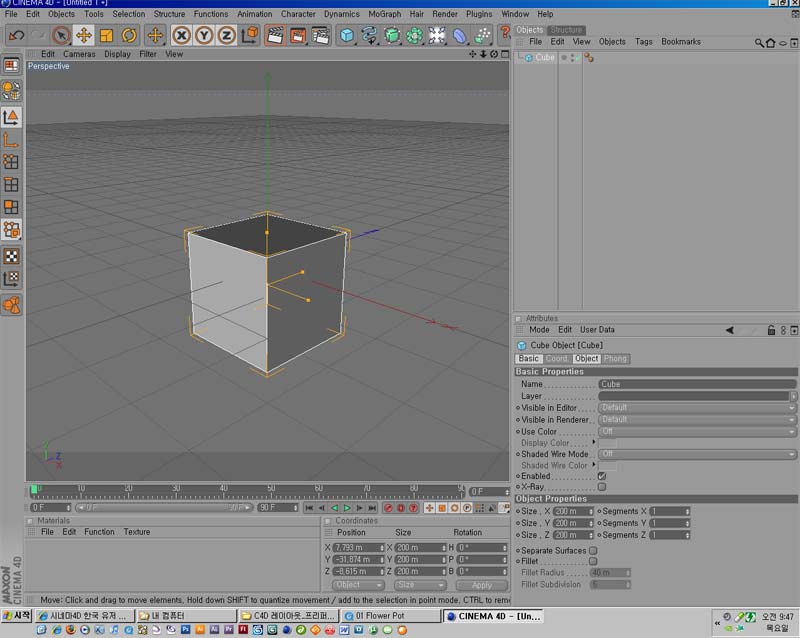Switch to the Structure tab
This screenshot has width=800, height=638.
click(566, 30)
